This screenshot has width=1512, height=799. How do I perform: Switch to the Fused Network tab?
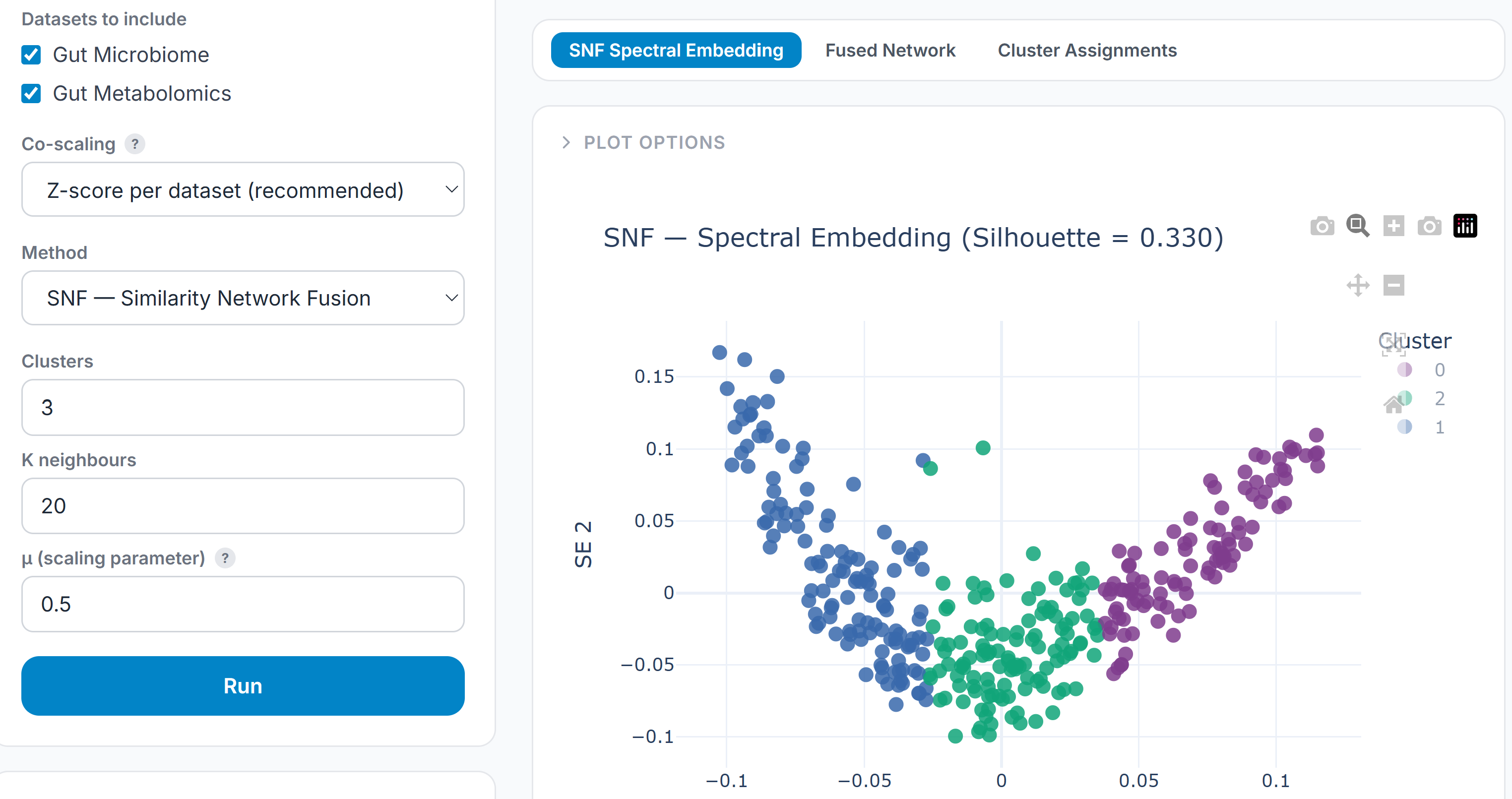[890, 51]
